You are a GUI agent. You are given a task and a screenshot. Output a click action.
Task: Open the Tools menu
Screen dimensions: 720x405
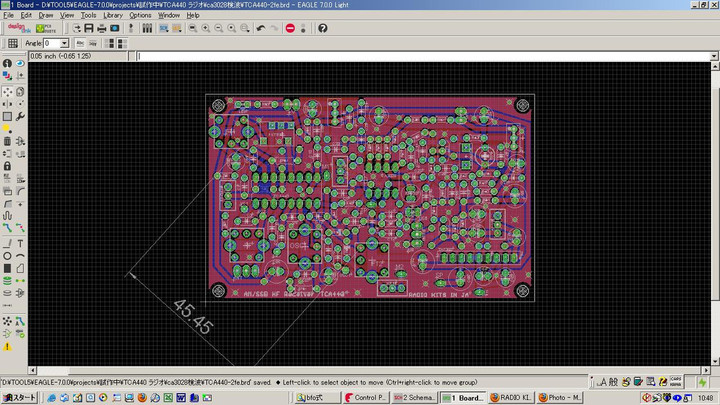[89, 16]
